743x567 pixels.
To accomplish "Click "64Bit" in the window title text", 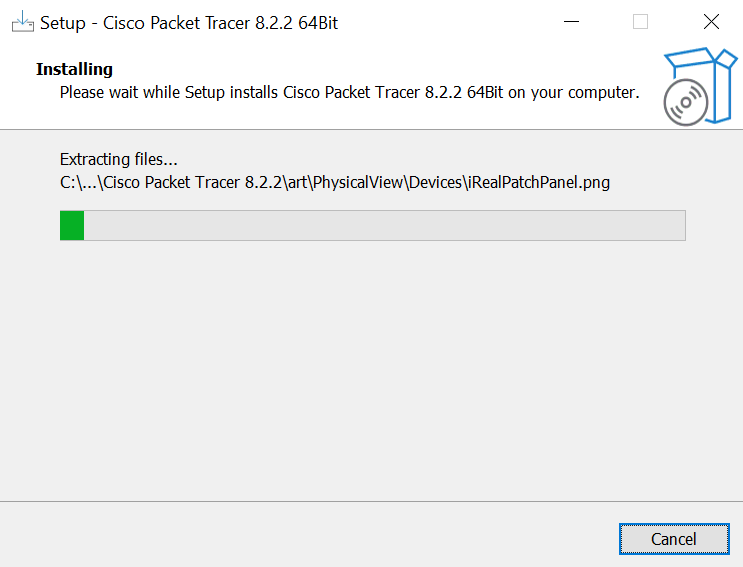I will tap(318, 22).
